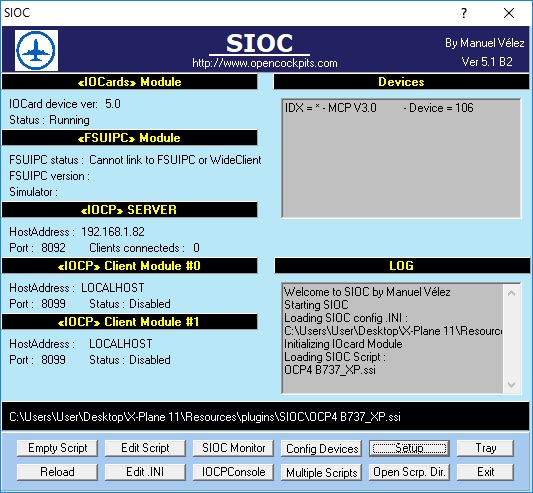This screenshot has width=533, height=493.
Task: Open the IOCPConsole
Action: (233, 472)
